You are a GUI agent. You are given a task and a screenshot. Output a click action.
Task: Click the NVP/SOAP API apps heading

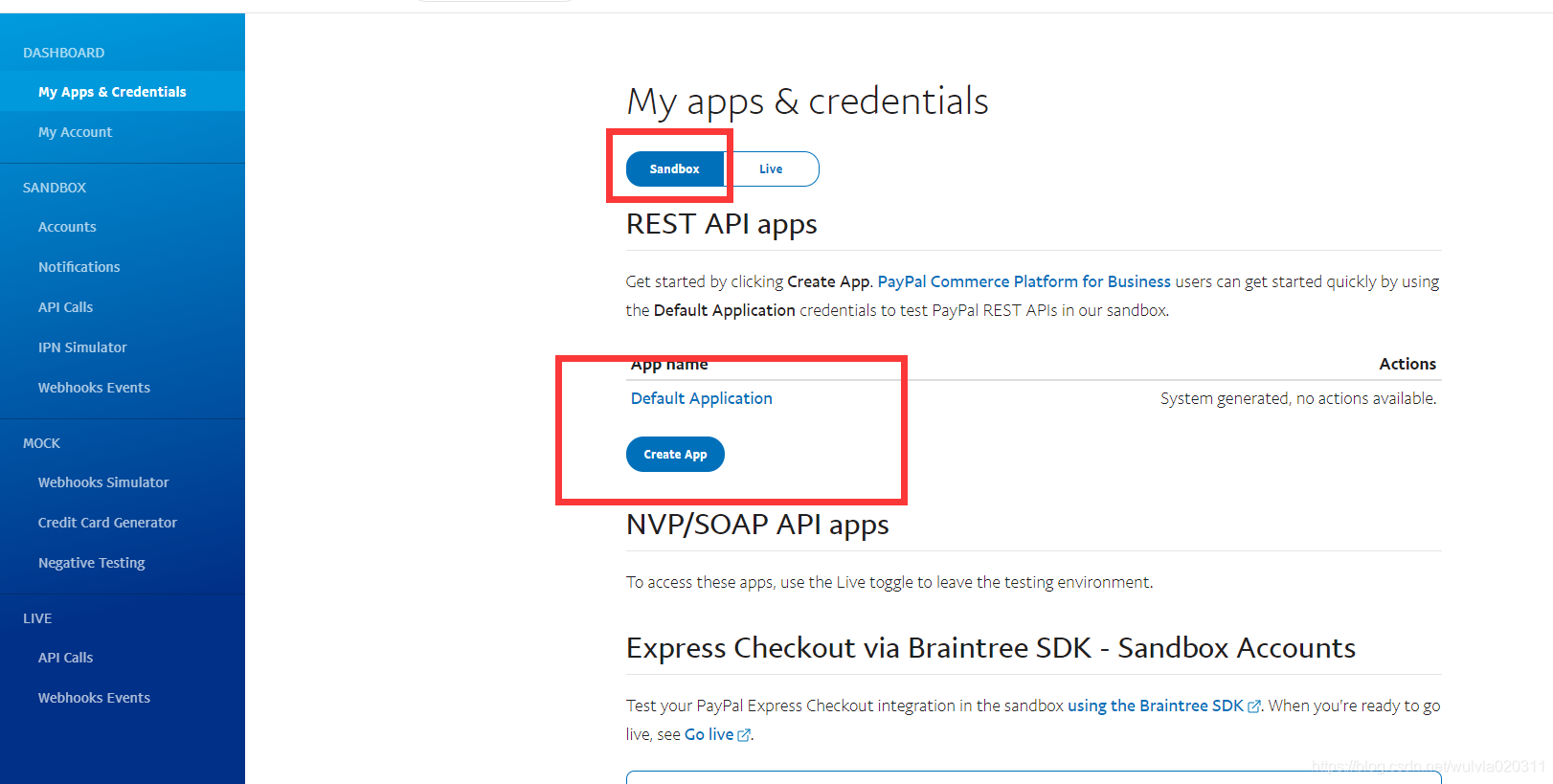point(757,525)
